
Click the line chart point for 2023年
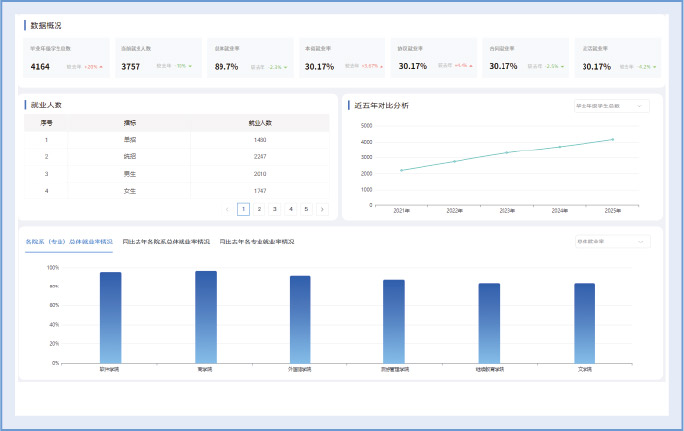coord(507,152)
